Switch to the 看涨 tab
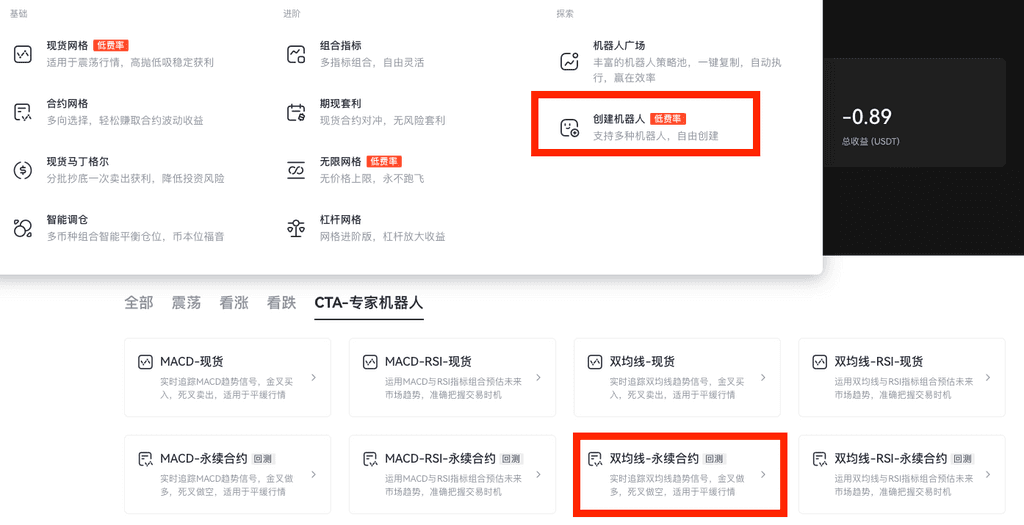Viewport: 1024px width, 525px height. [x=234, y=303]
